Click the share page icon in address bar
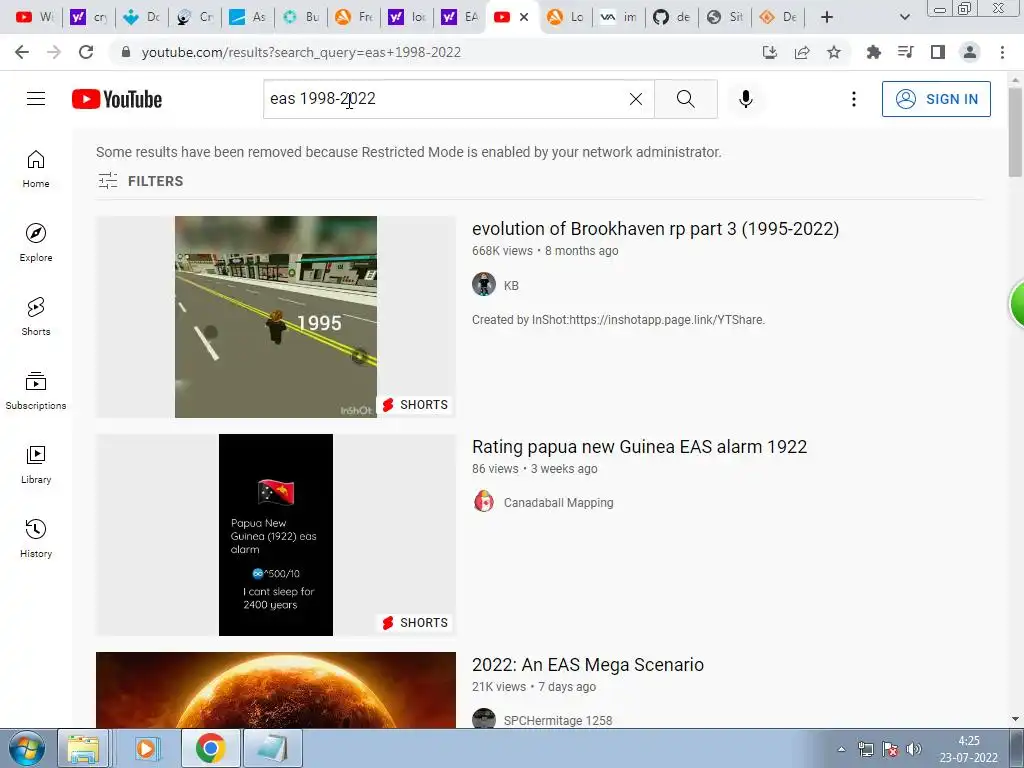This screenshot has width=1024, height=768. [802, 52]
